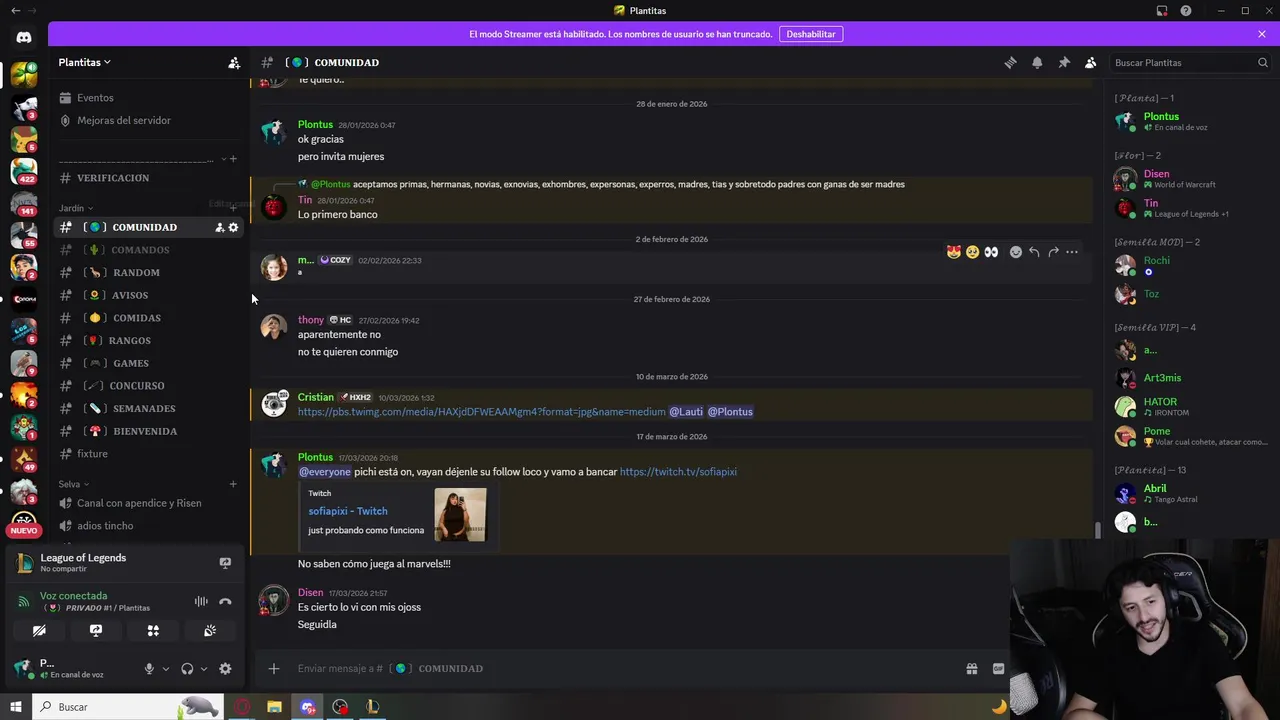The width and height of the screenshot is (1280, 720).
Task: Expand the Plantitas server name dropdown
Action: (85, 62)
